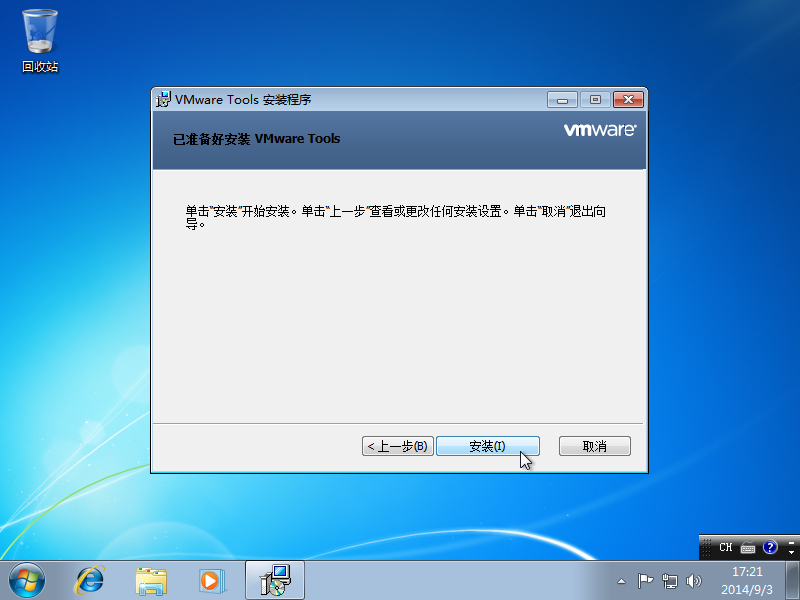Launch Internet Explorer from taskbar
Screen dimensions: 800x600
click(x=90, y=581)
